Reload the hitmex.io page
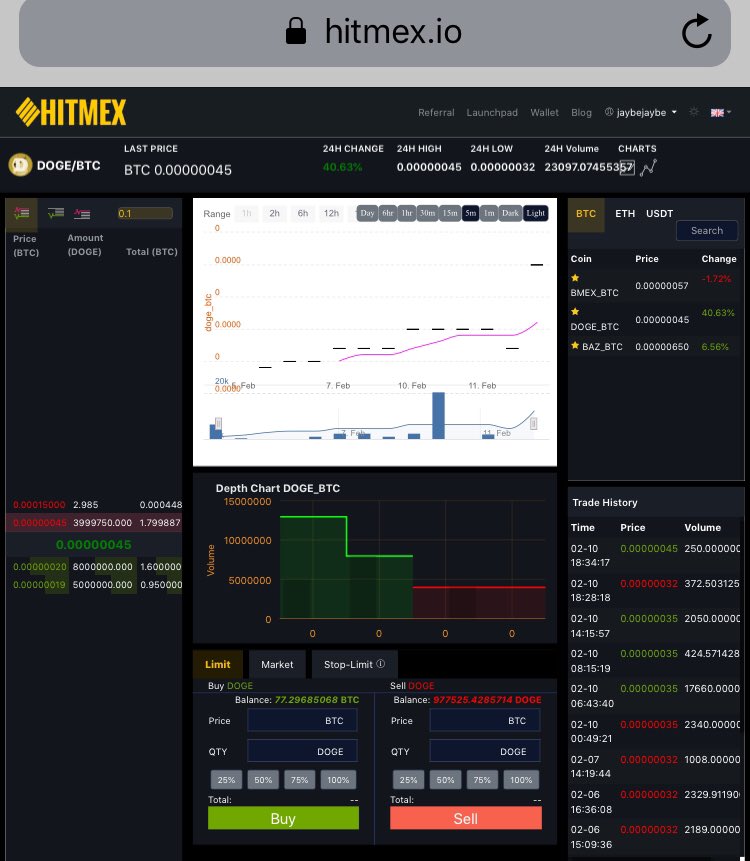 pos(697,31)
